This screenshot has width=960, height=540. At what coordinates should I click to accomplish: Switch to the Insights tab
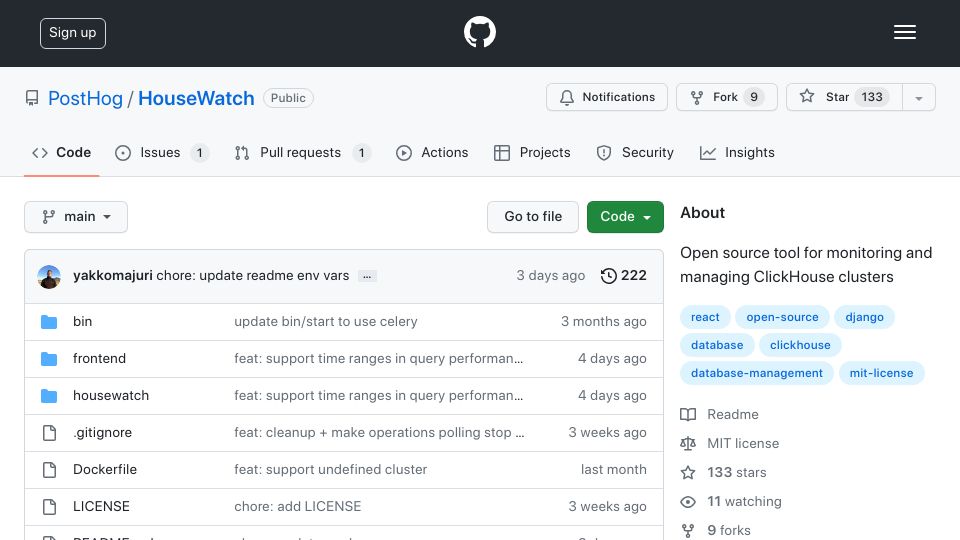click(737, 152)
